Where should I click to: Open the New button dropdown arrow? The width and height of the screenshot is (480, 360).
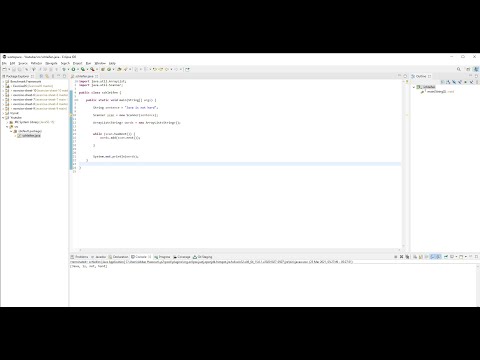(9, 69)
